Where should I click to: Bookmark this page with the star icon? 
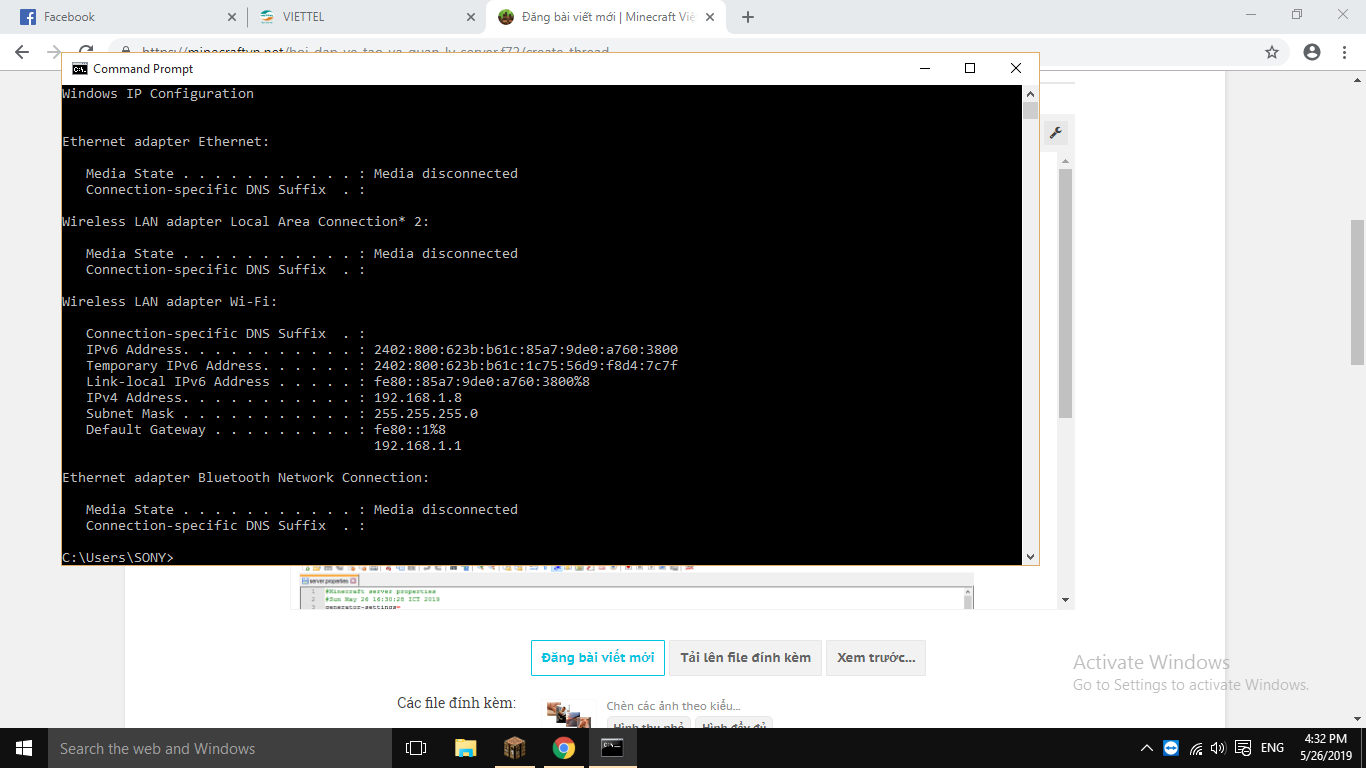[x=1272, y=52]
